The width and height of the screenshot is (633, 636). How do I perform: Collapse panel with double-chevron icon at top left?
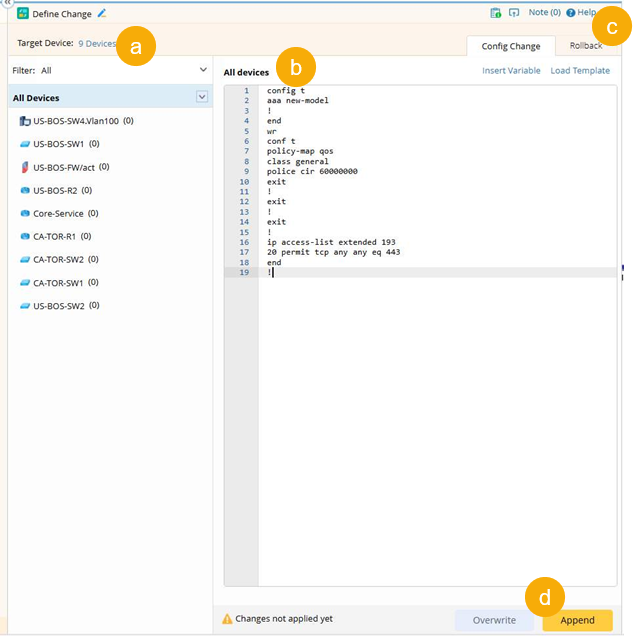(7, 2)
